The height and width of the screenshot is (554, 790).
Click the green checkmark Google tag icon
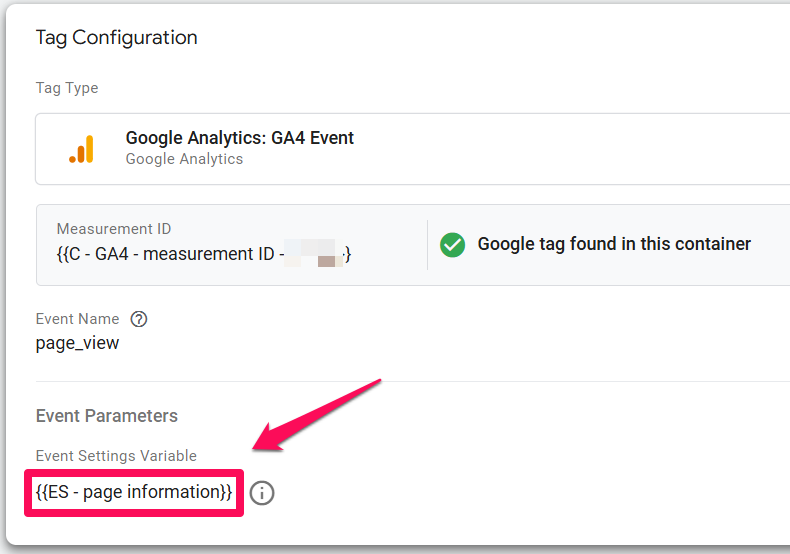tap(452, 245)
